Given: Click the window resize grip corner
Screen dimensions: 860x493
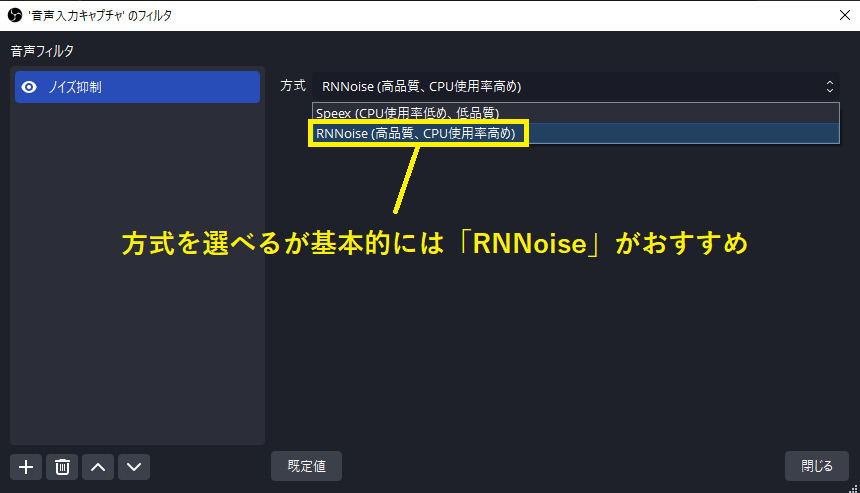Looking at the screenshot, I should pos(853,488).
